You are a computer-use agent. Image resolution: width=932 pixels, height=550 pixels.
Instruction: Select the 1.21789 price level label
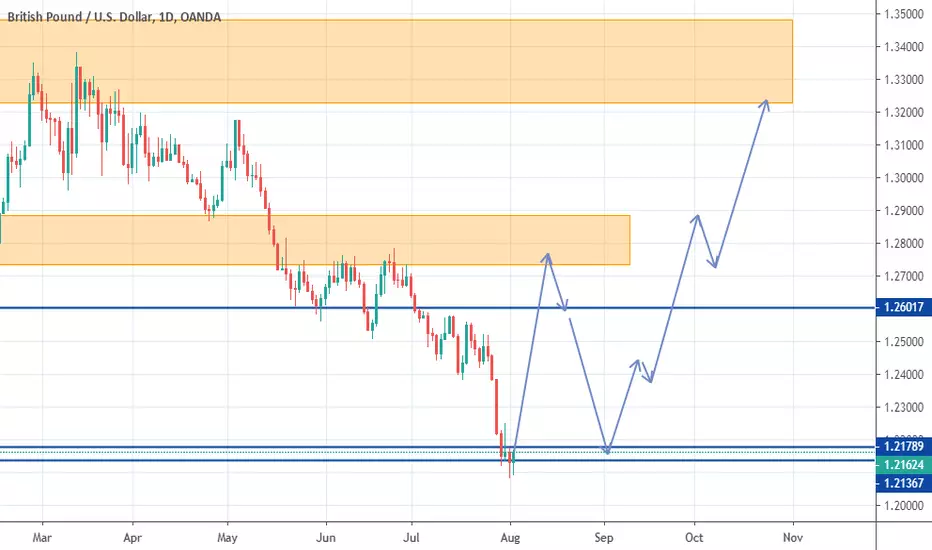click(x=904, y=447)
